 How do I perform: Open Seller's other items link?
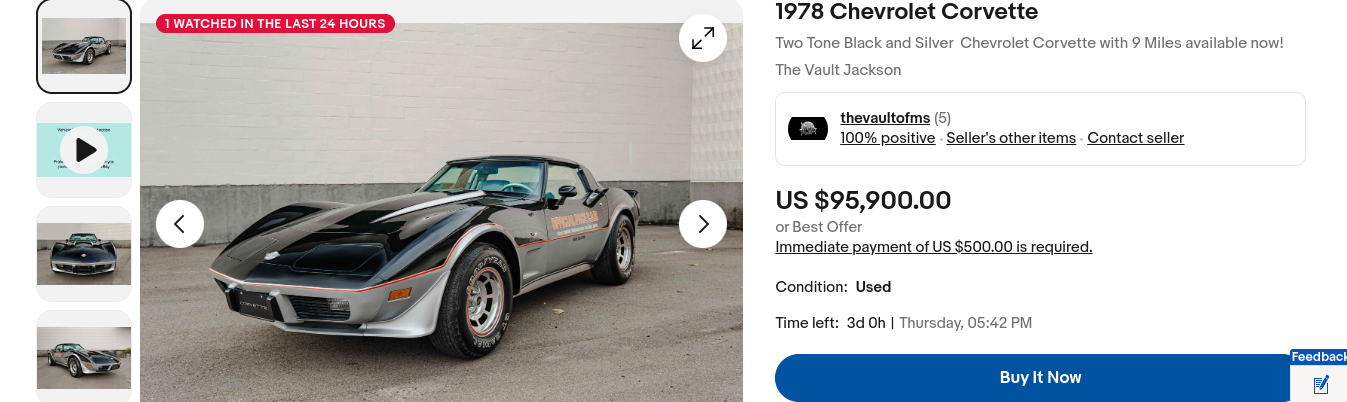click(1011, 138)
